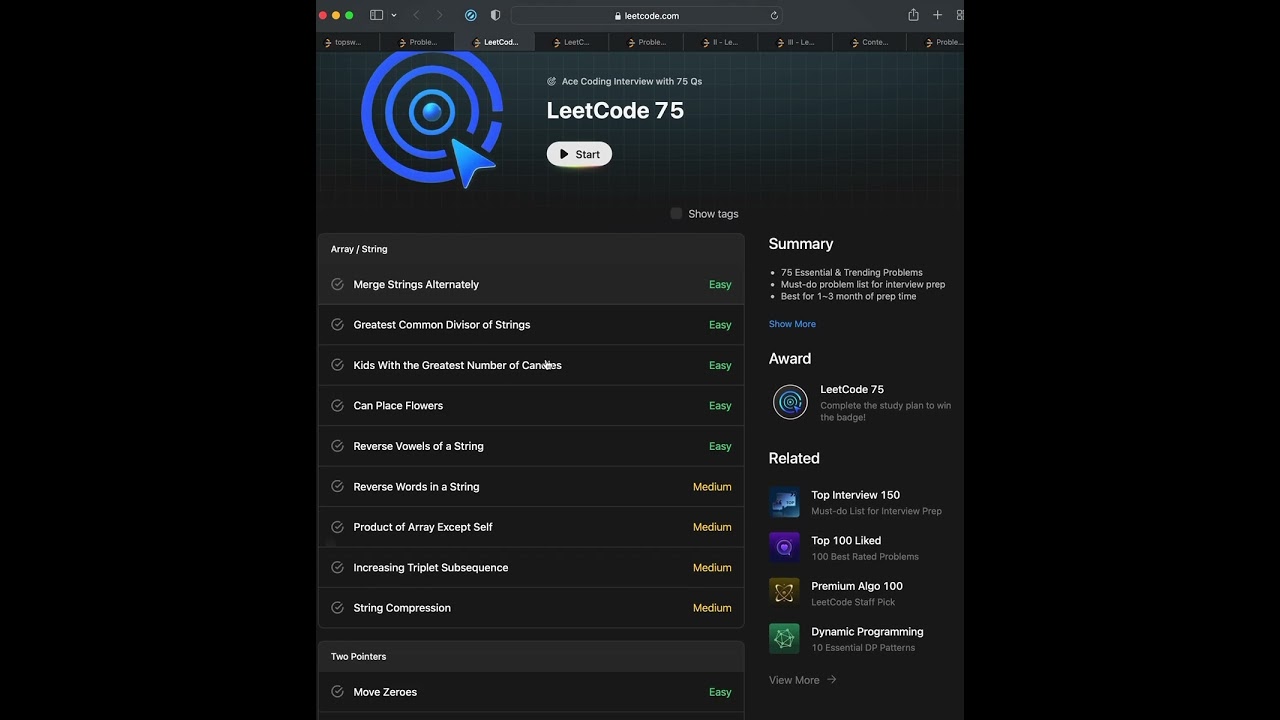Open View More related study plans
This screenshot has width=1280, height=720.
[x=803, y=680]
